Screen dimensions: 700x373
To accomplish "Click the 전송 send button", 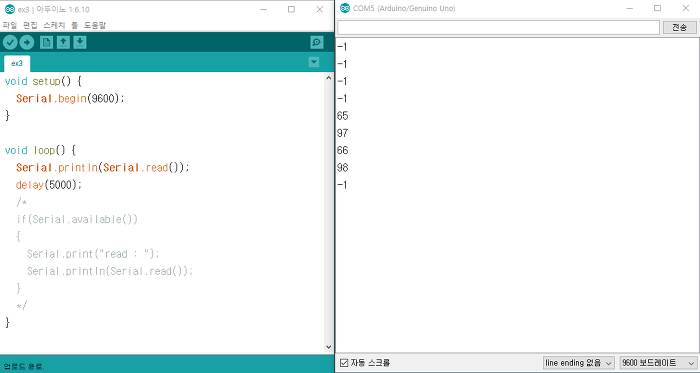I will click(x=679, y=27).
